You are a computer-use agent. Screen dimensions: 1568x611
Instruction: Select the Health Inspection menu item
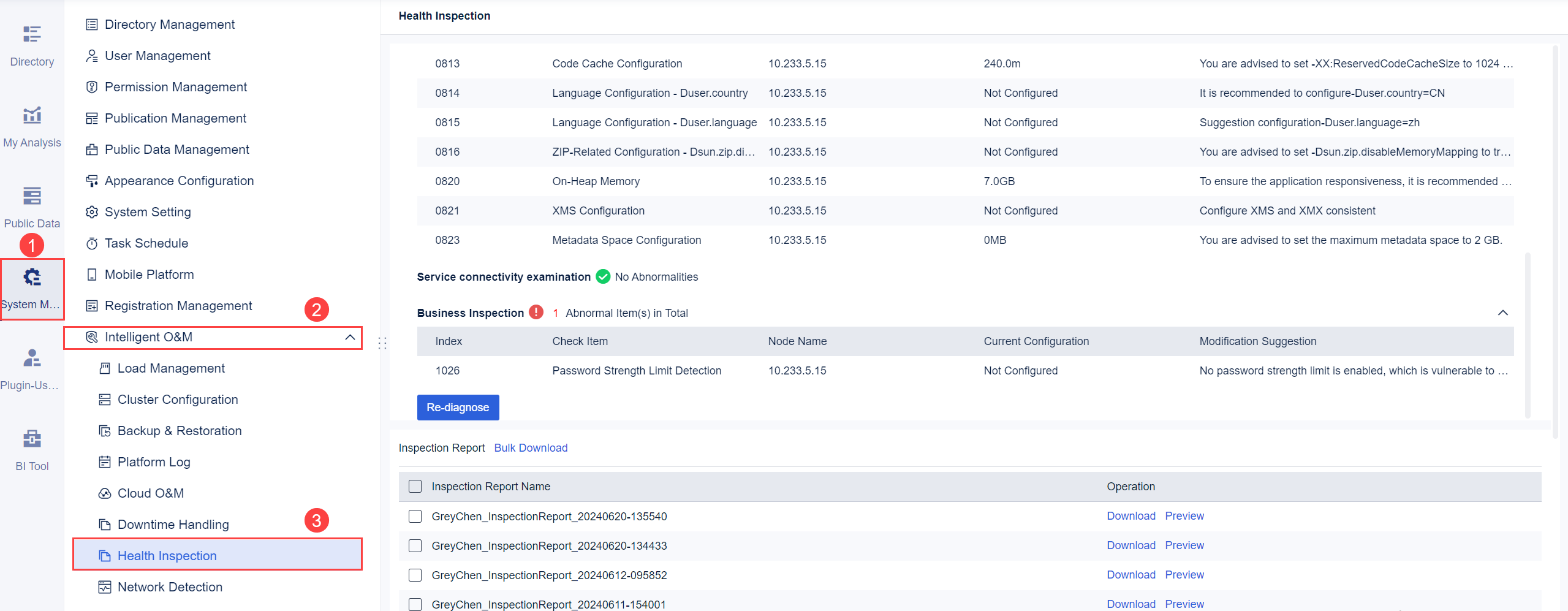coord(218,555)
